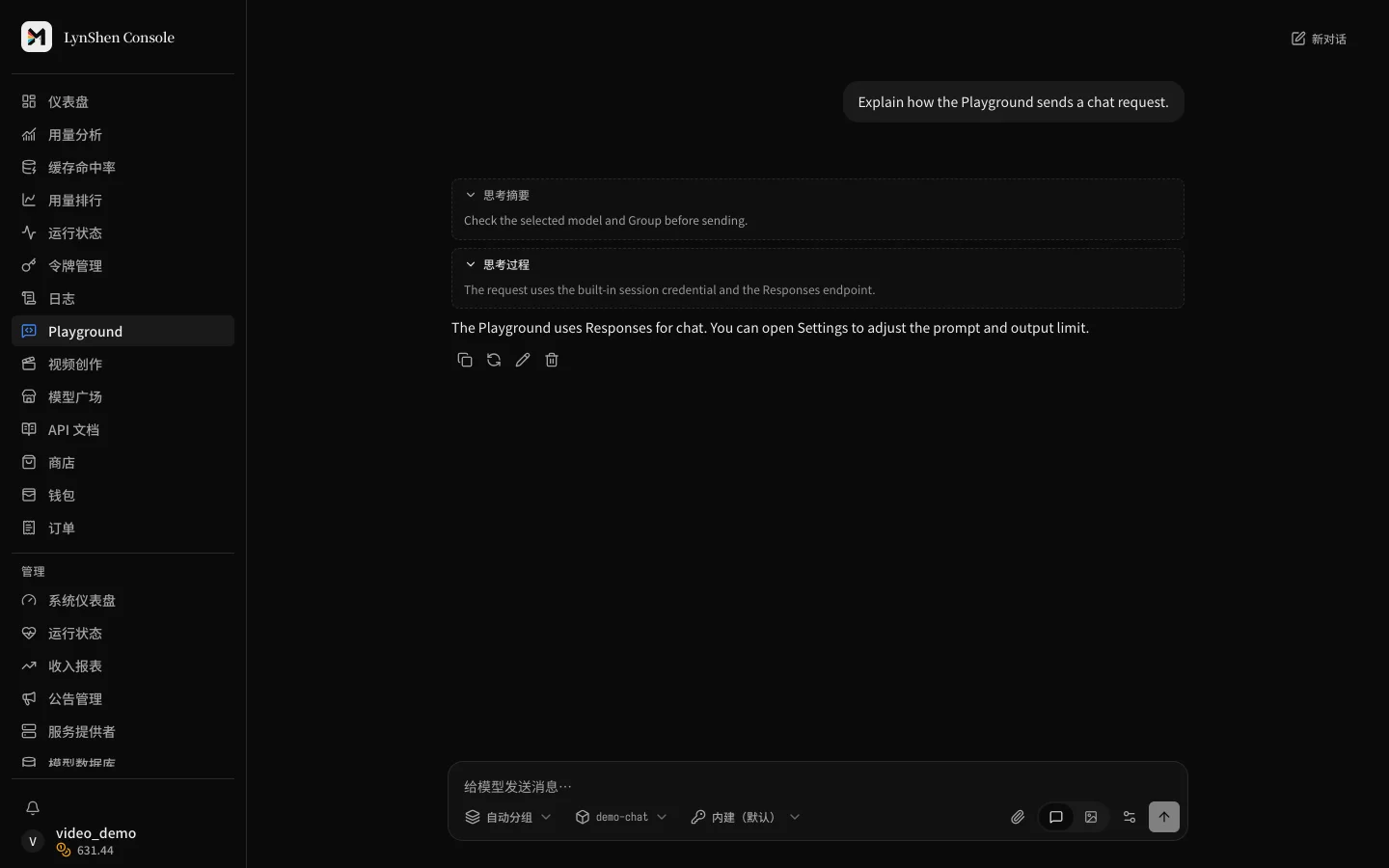Viewport: 1389px width, 868px height.
Task: Start a 新对话 new chat
Action: coord(1319,39)
